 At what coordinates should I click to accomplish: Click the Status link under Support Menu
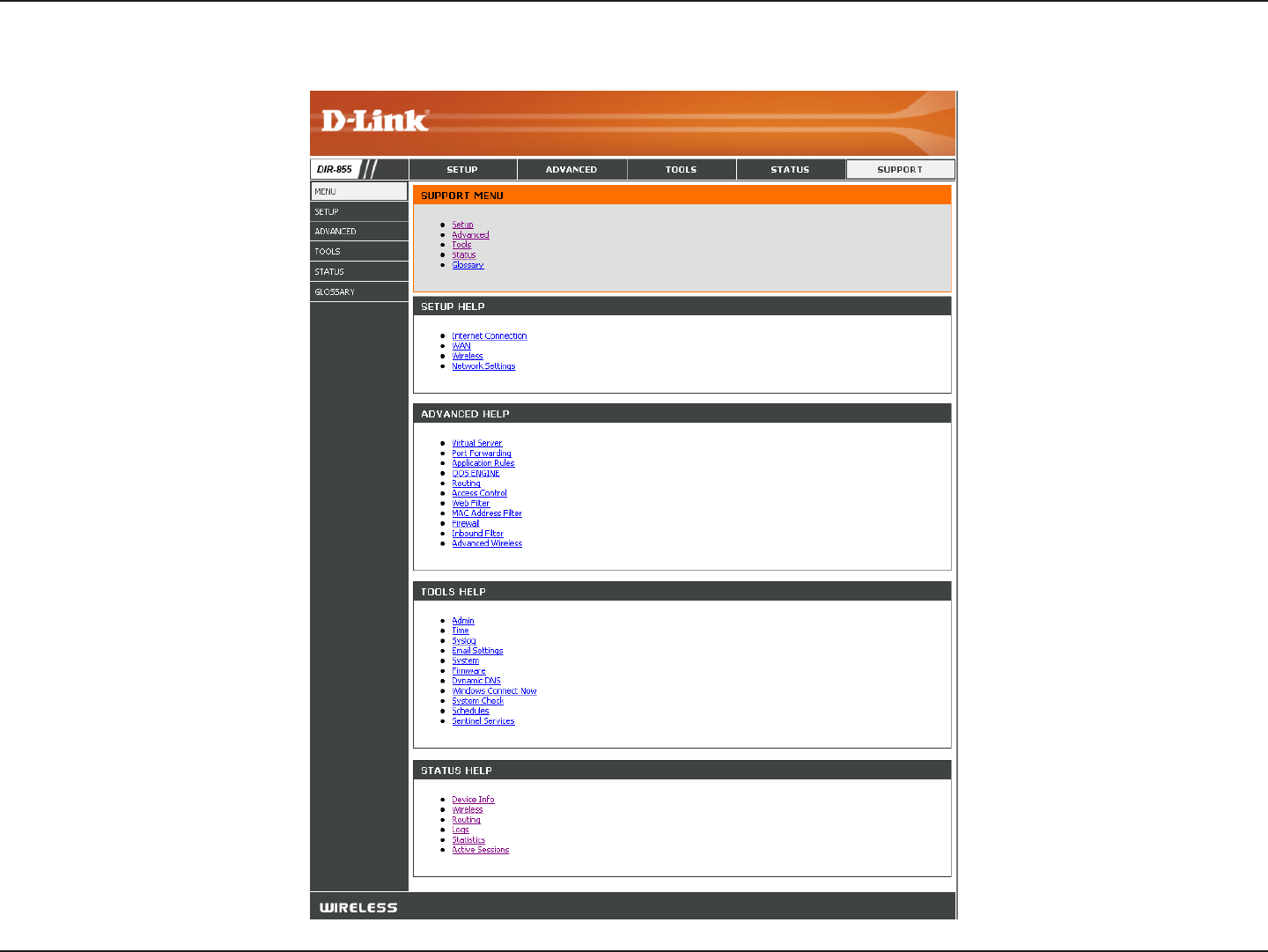[464, 255]
